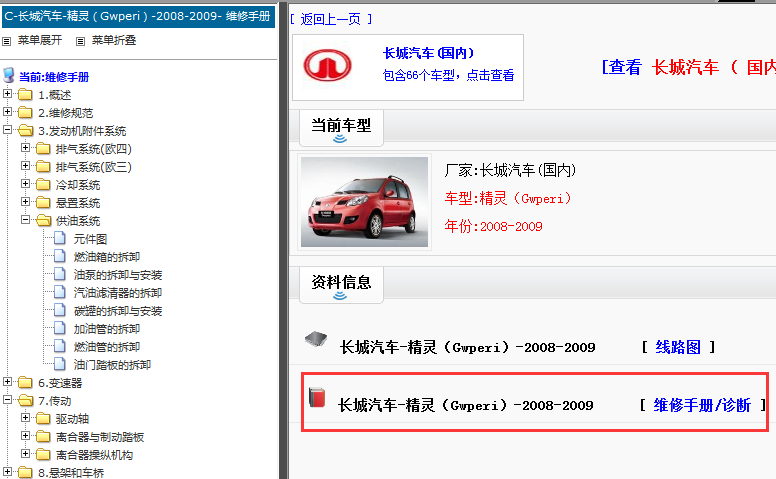The width and height of the screenshot is (776, 479).
Task: Click the folder icon of 驱动轴
Action: point(43,419)
